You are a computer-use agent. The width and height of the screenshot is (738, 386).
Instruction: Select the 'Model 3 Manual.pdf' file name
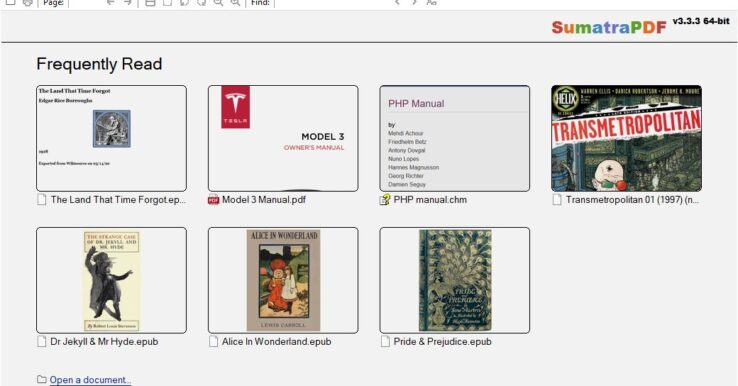pos(264,200)
